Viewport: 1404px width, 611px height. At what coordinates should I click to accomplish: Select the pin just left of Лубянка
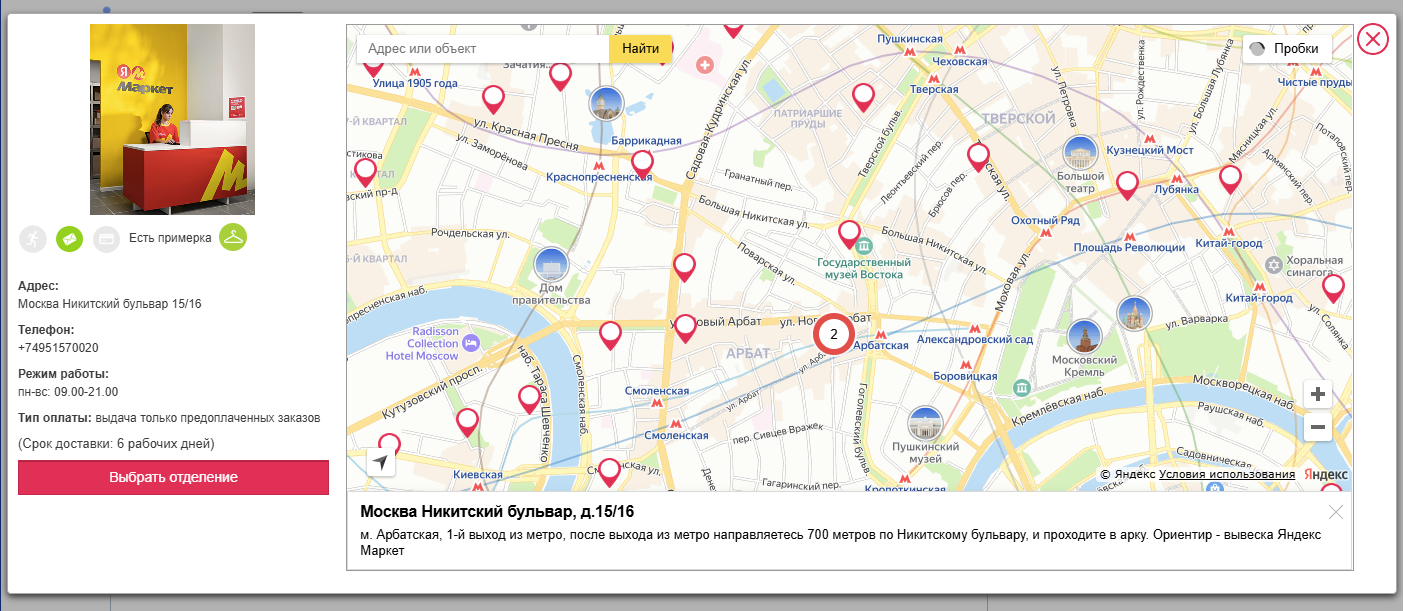click(1127, 186)
